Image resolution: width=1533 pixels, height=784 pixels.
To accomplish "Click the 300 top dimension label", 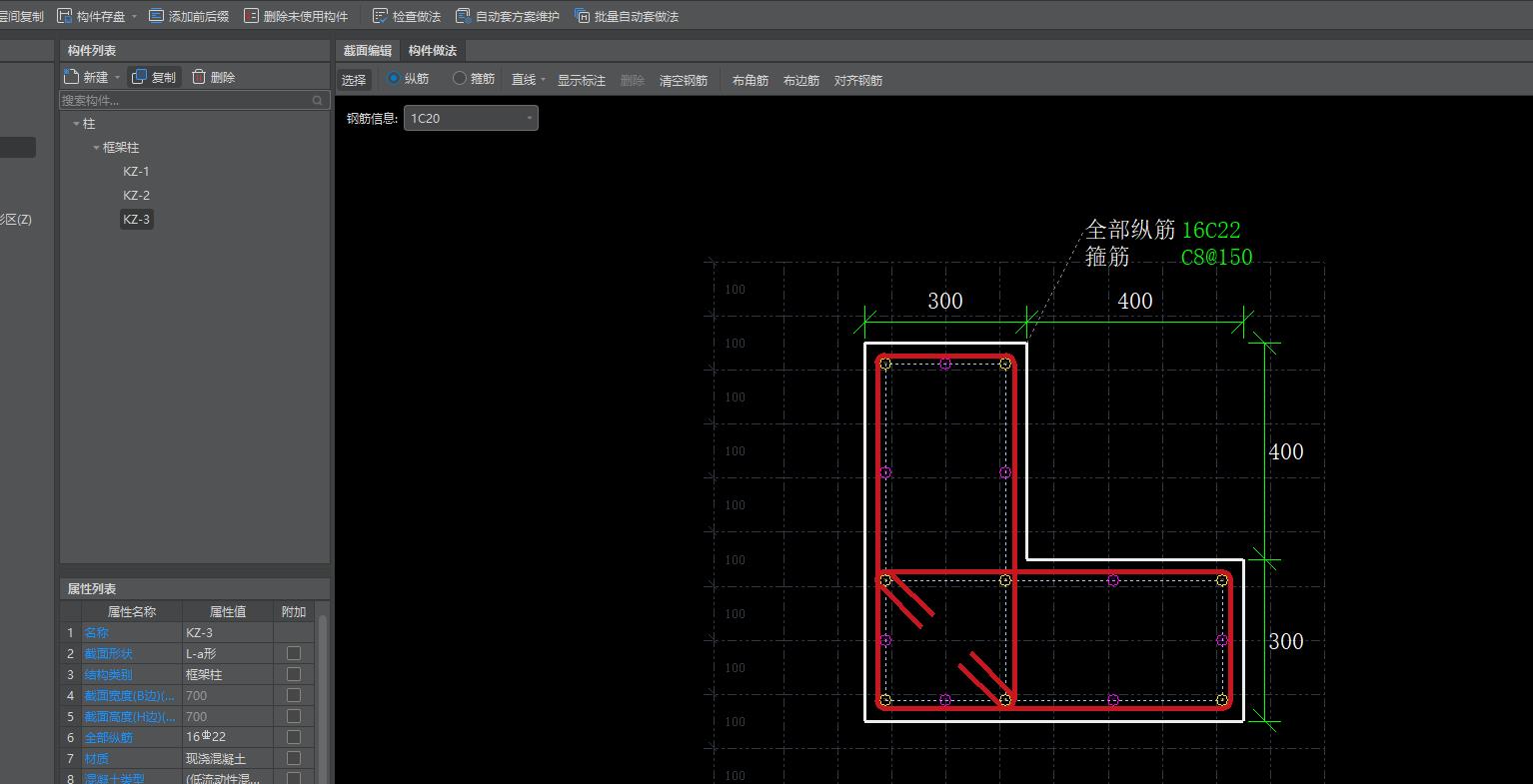I will click(x=944, y=301).
